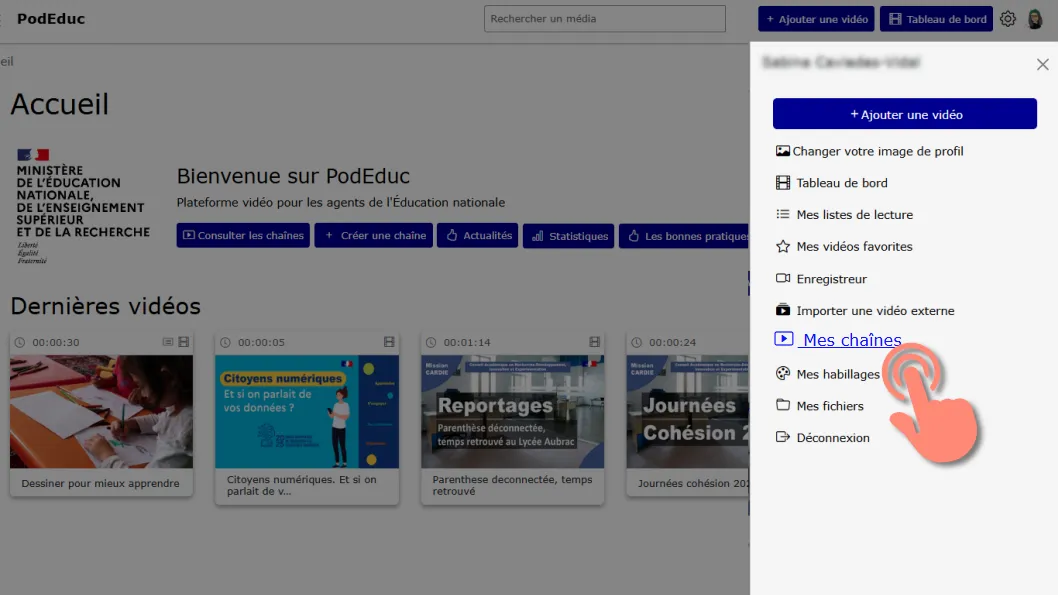The width and height of the screenshot is (1058, 595).
Task: Click the import icon beside Importer une vidéo externe
Action: (x=783, y=310)
